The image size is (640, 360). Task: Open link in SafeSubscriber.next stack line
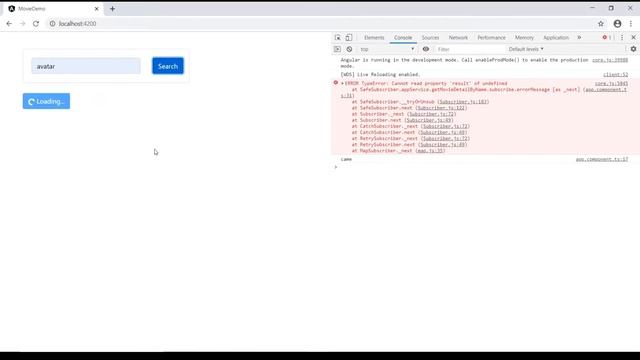(x=442, y=108)
